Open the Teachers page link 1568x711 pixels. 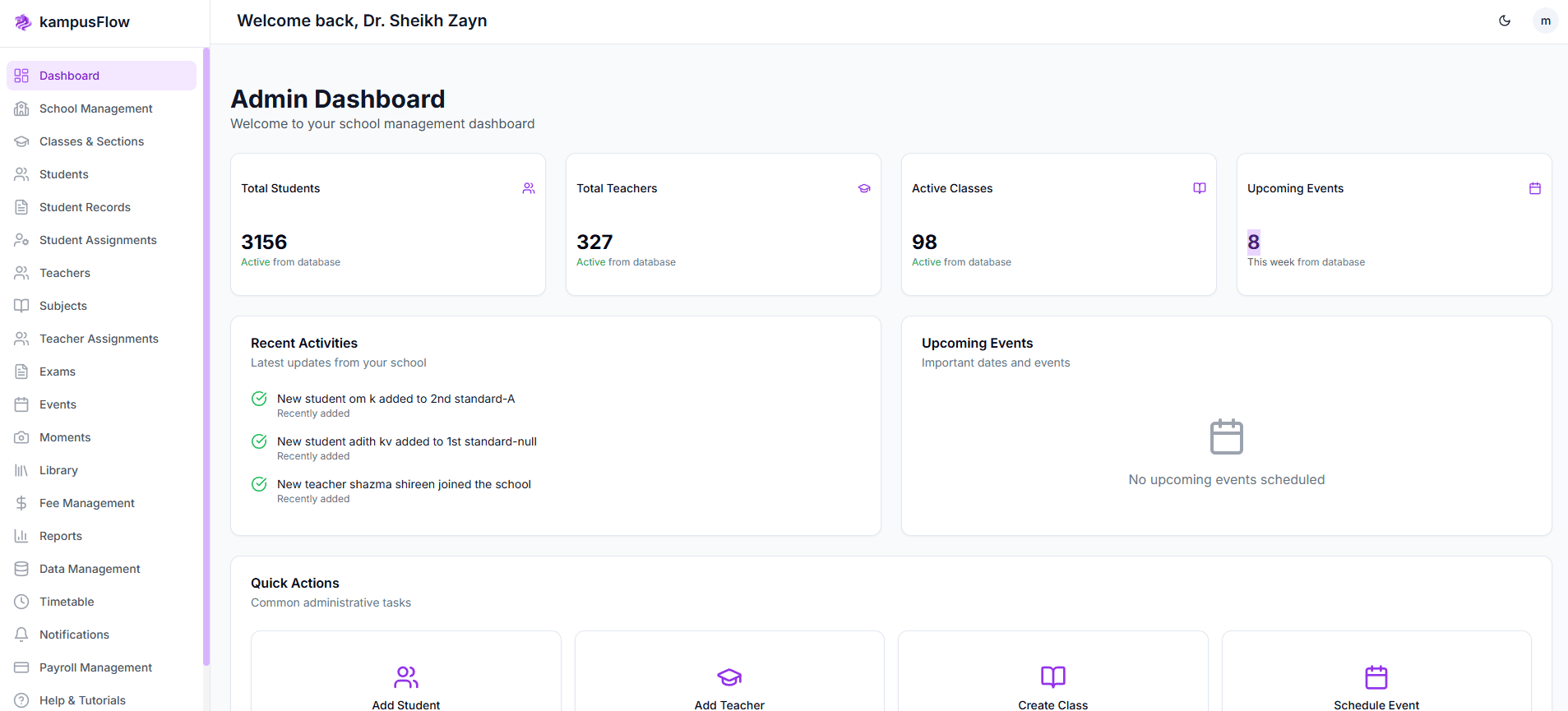click(x=101, y=273)
